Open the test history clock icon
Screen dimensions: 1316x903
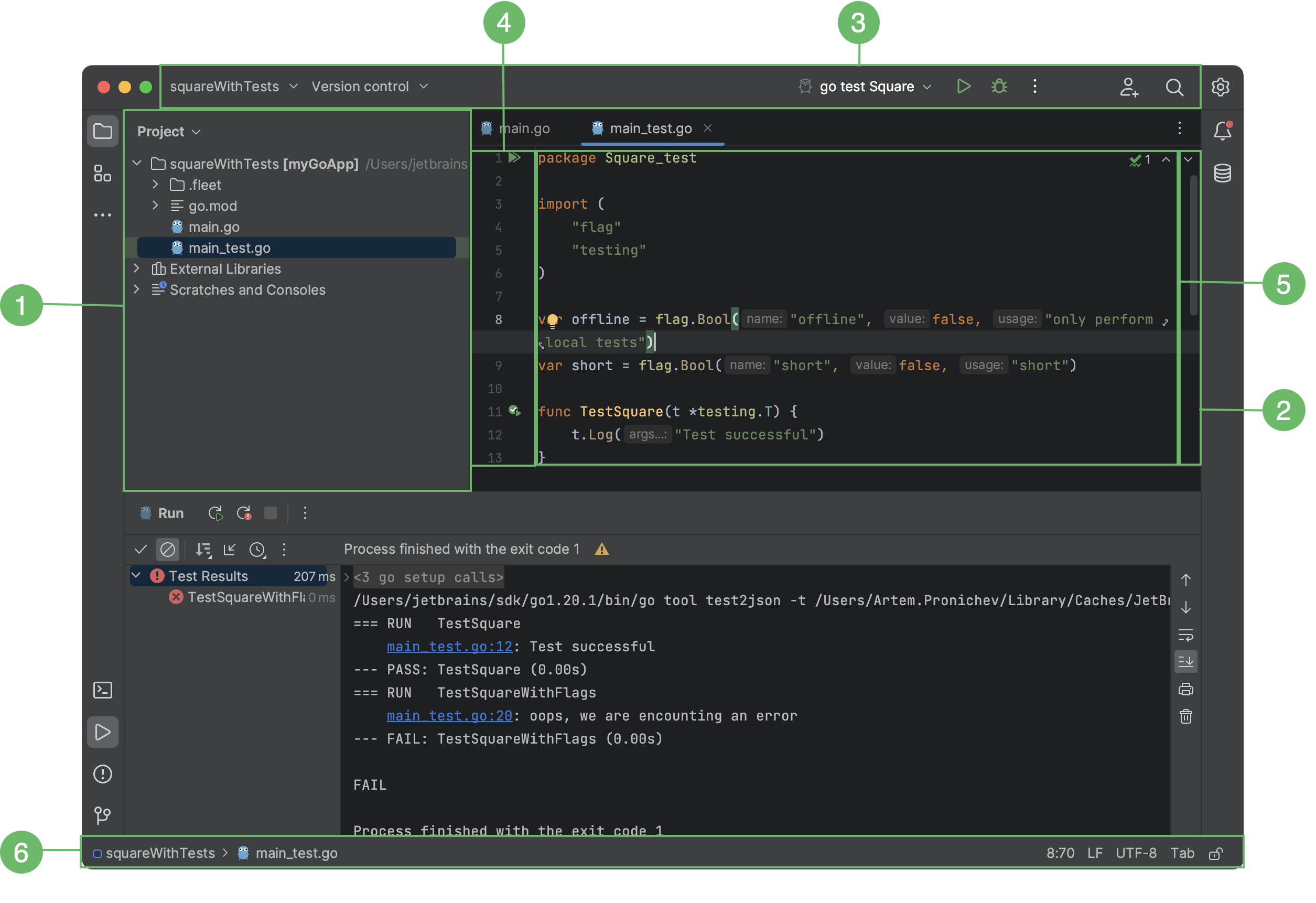(258, 550)
